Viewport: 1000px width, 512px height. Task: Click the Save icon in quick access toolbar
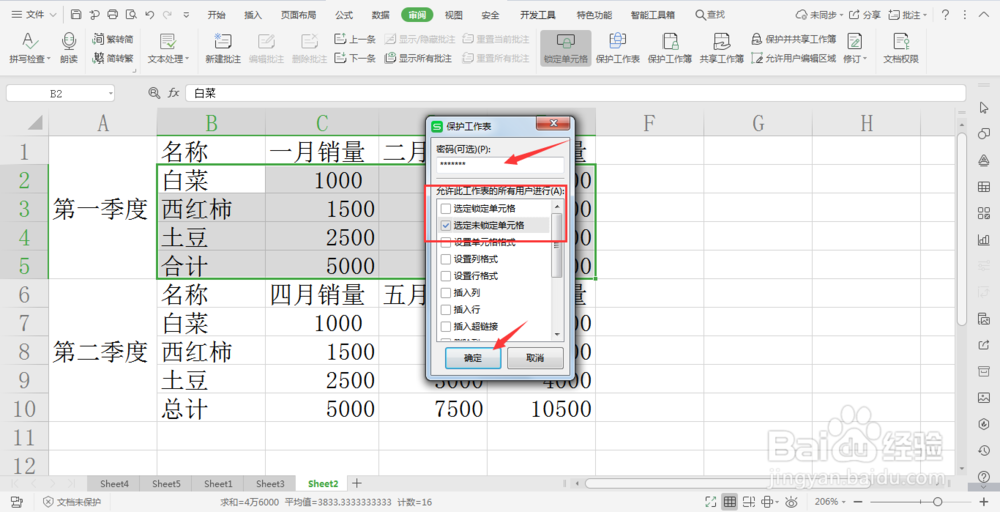[76, 14]
